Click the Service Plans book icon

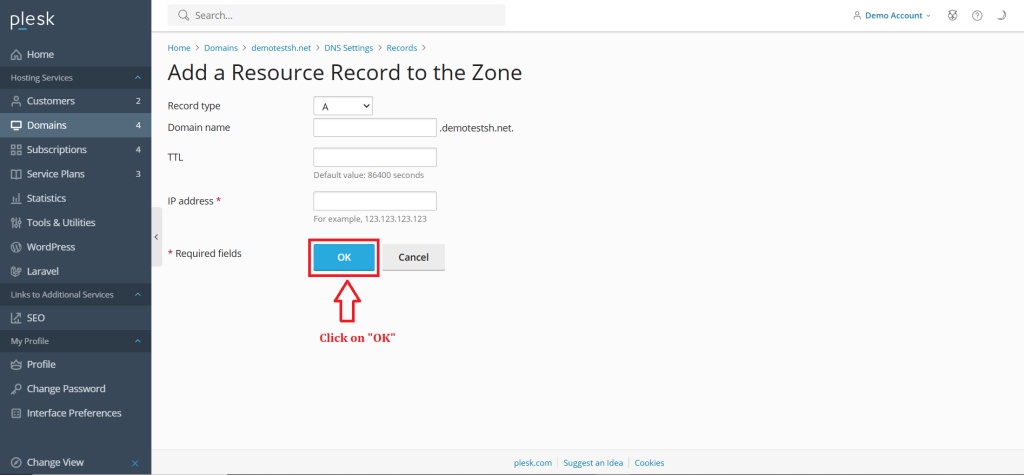[x=16, y=174]
